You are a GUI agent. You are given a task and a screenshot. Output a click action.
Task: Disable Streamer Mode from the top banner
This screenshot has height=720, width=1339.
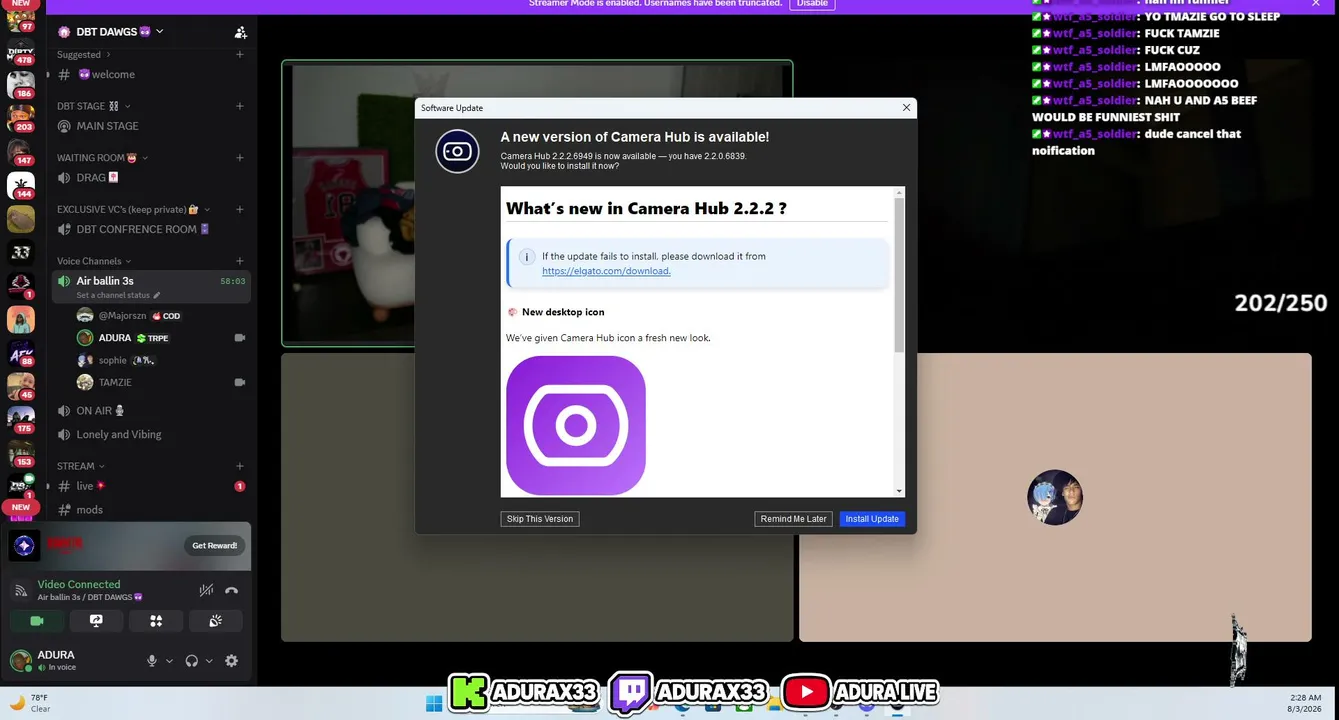812,4
